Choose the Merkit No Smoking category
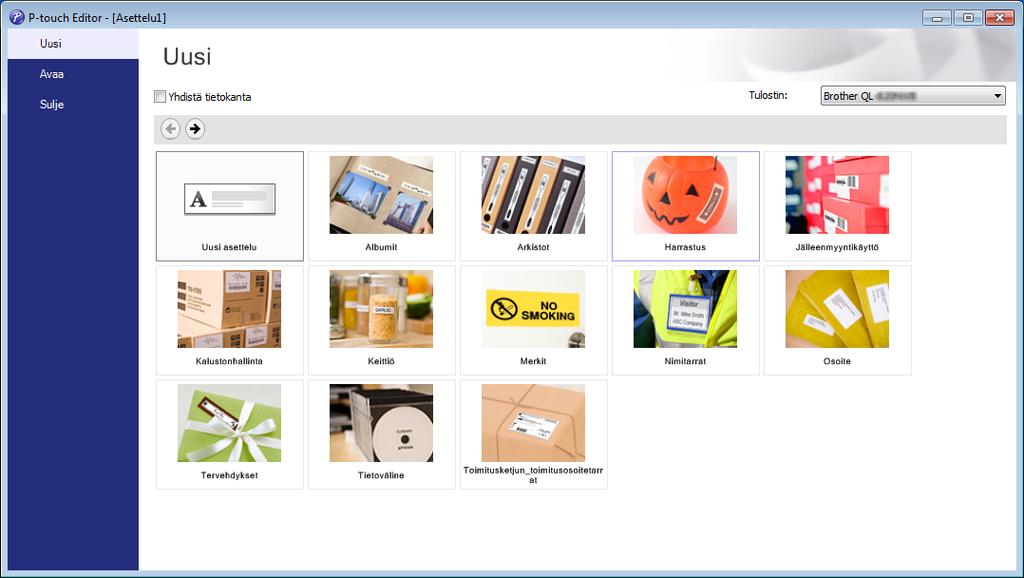1024x578 pixels. tap(534, 320)
